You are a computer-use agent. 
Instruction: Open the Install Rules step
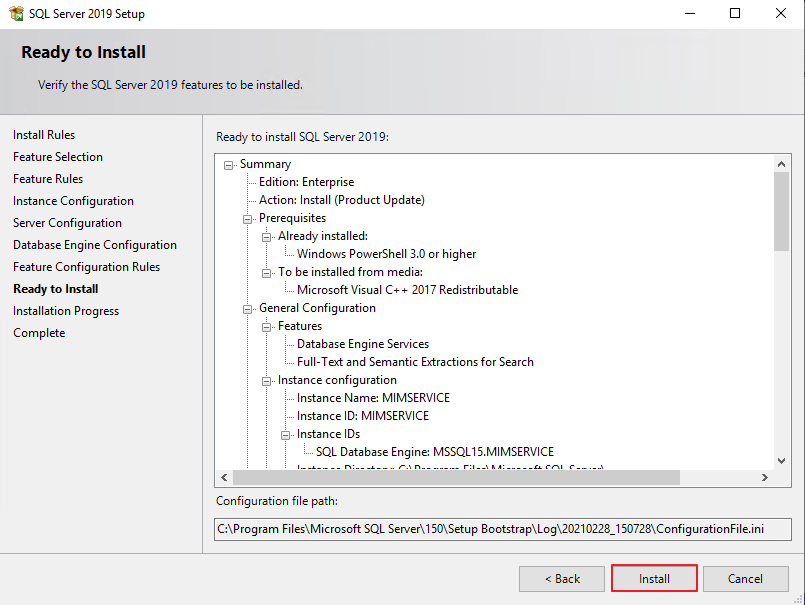[44, 135]
